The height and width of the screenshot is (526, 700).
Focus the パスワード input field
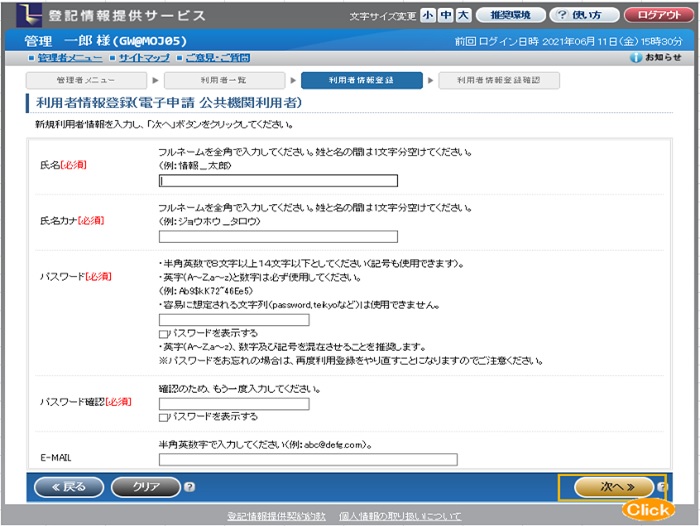tap(234, 320)
